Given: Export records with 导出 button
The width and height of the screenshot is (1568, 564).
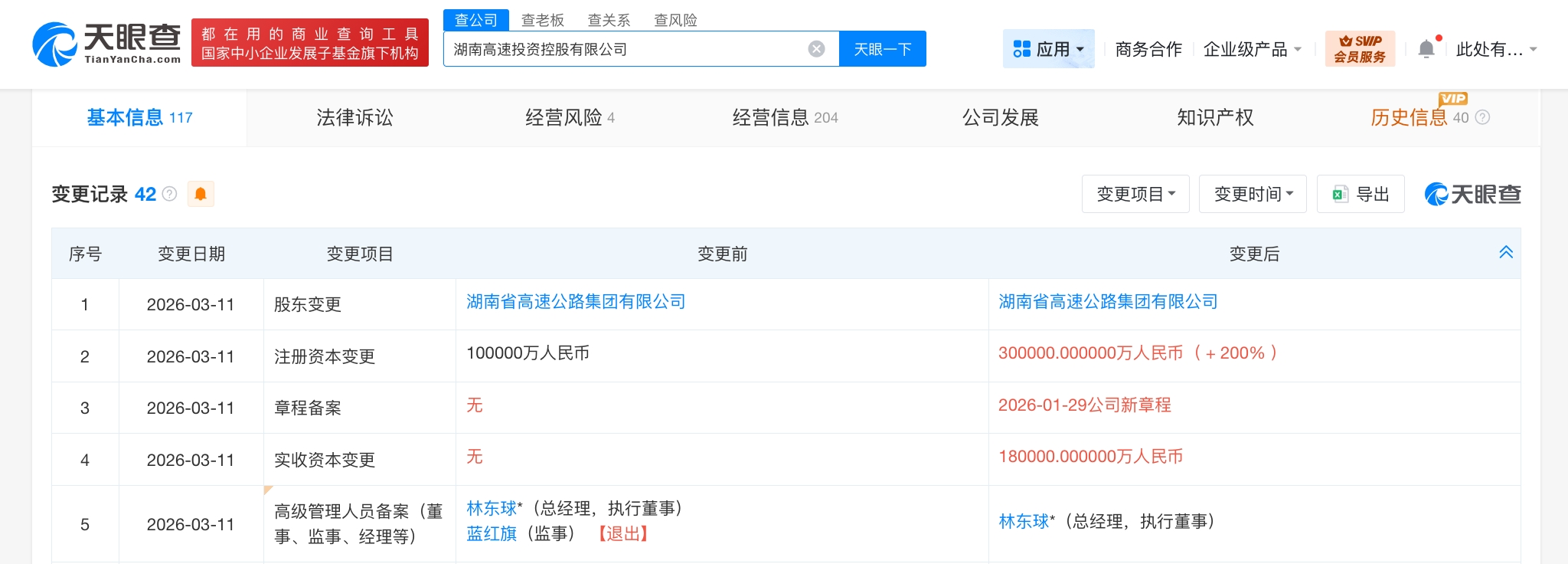Looking at the screenshot, I should [1361, 195].
